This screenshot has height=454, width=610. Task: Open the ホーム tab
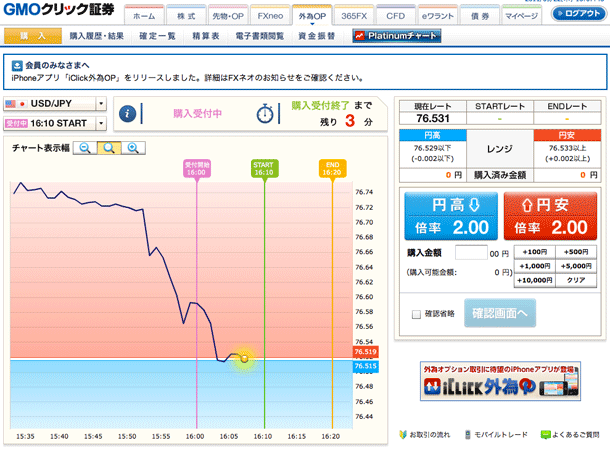(144, 16)
